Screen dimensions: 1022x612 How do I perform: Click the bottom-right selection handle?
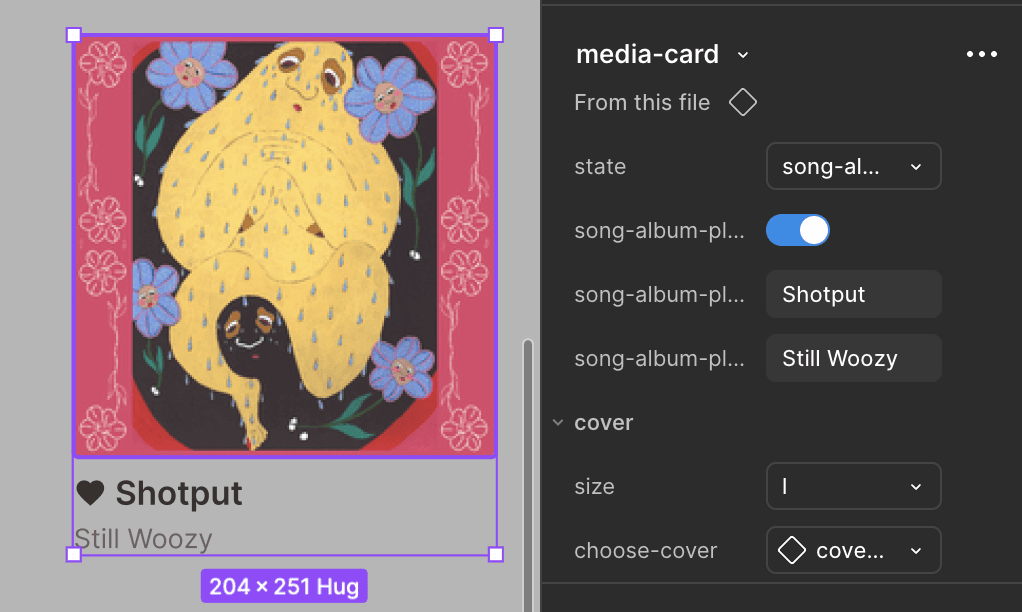(496, 554)
